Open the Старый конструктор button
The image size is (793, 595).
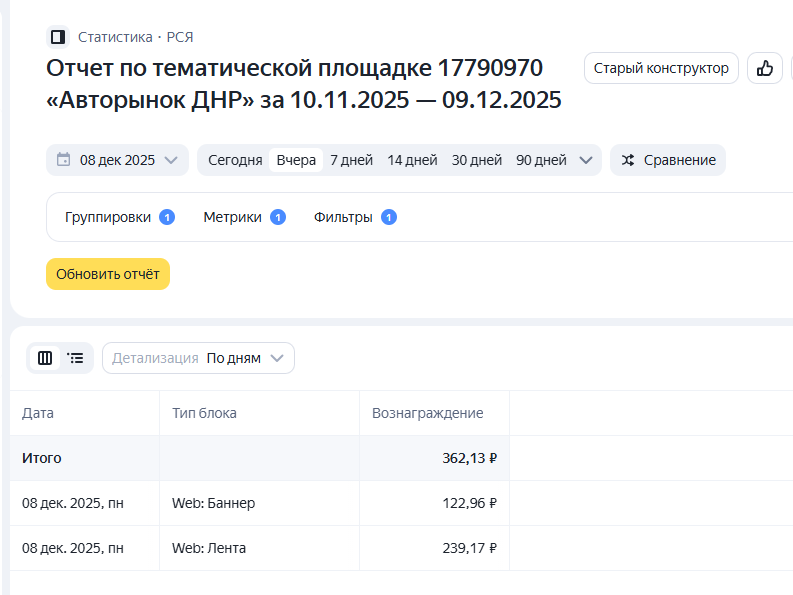coord(661,68)
